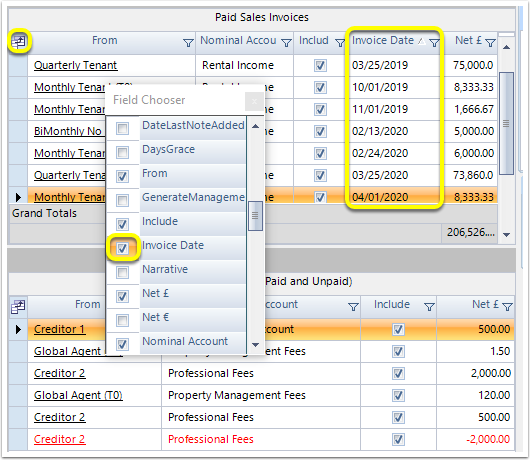The width and height of the screenshot is (530, 460).
Task: Toggle Include checkbox for Creditor 1 row
Action: 398,329
